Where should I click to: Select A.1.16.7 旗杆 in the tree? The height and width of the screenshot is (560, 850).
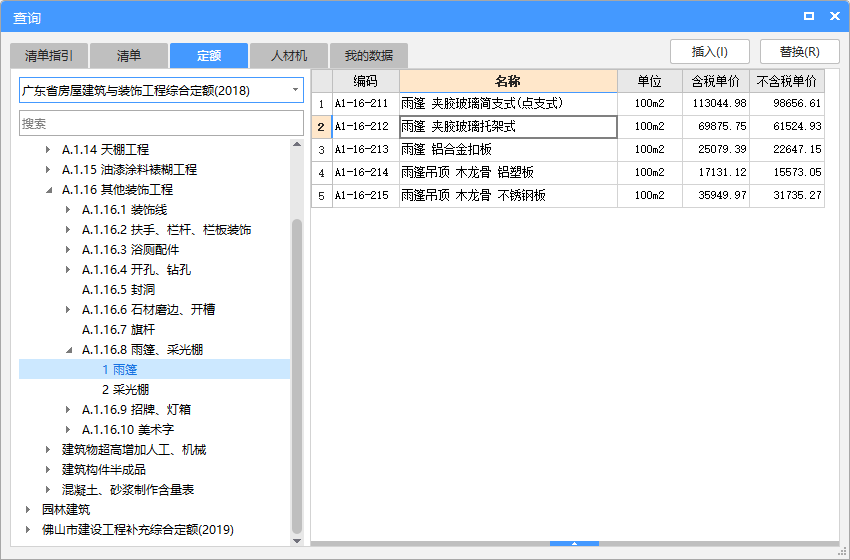pyautogui.click(x=119, y=330)
